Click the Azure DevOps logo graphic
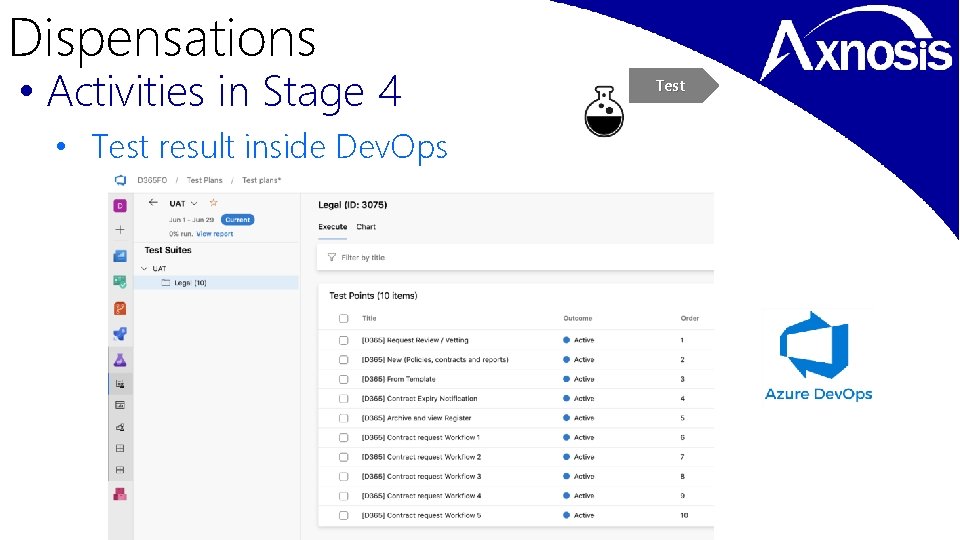 point(814,345)
